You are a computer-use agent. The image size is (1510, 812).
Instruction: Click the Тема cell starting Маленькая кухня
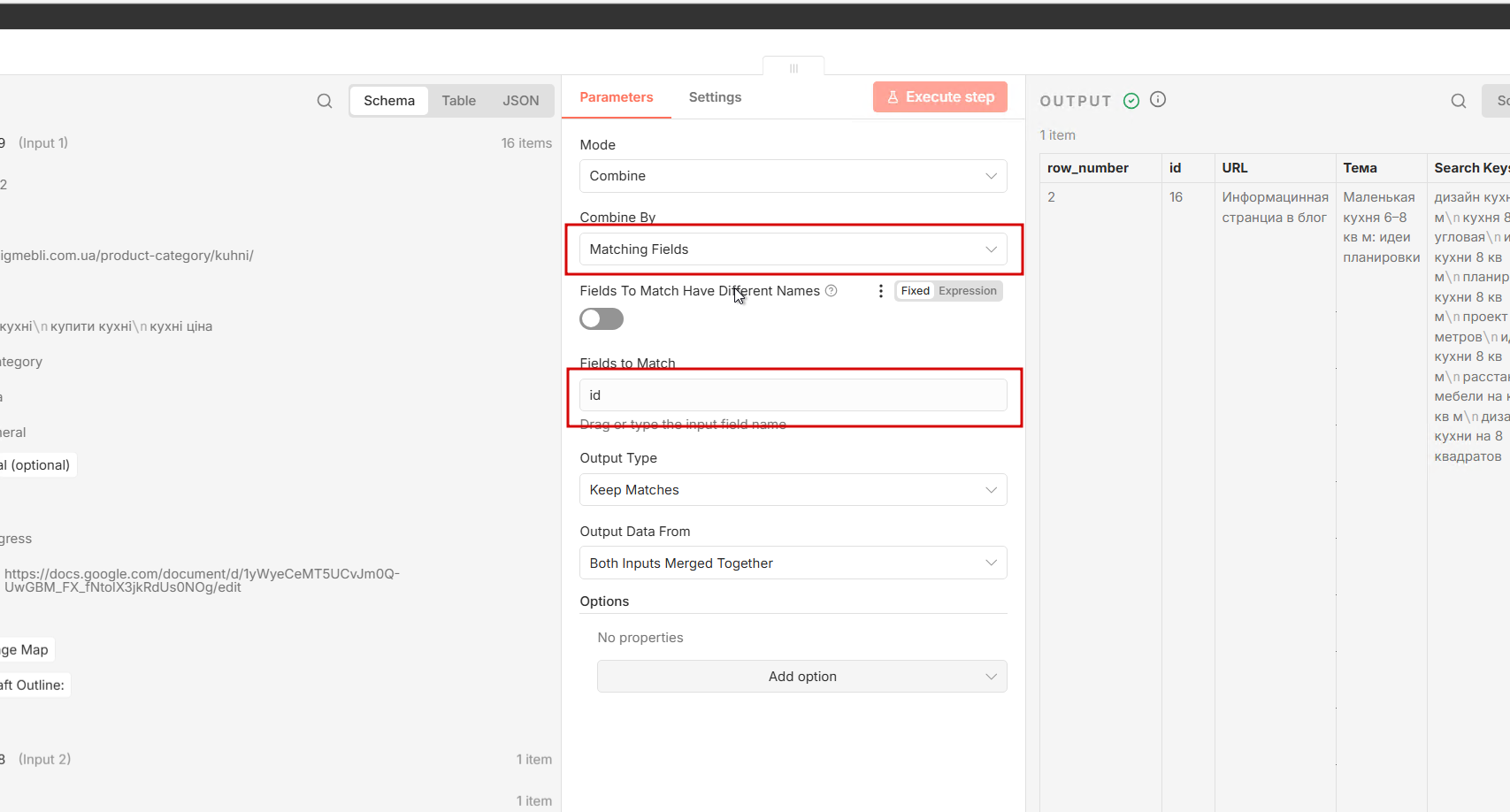coord(1381,227)
